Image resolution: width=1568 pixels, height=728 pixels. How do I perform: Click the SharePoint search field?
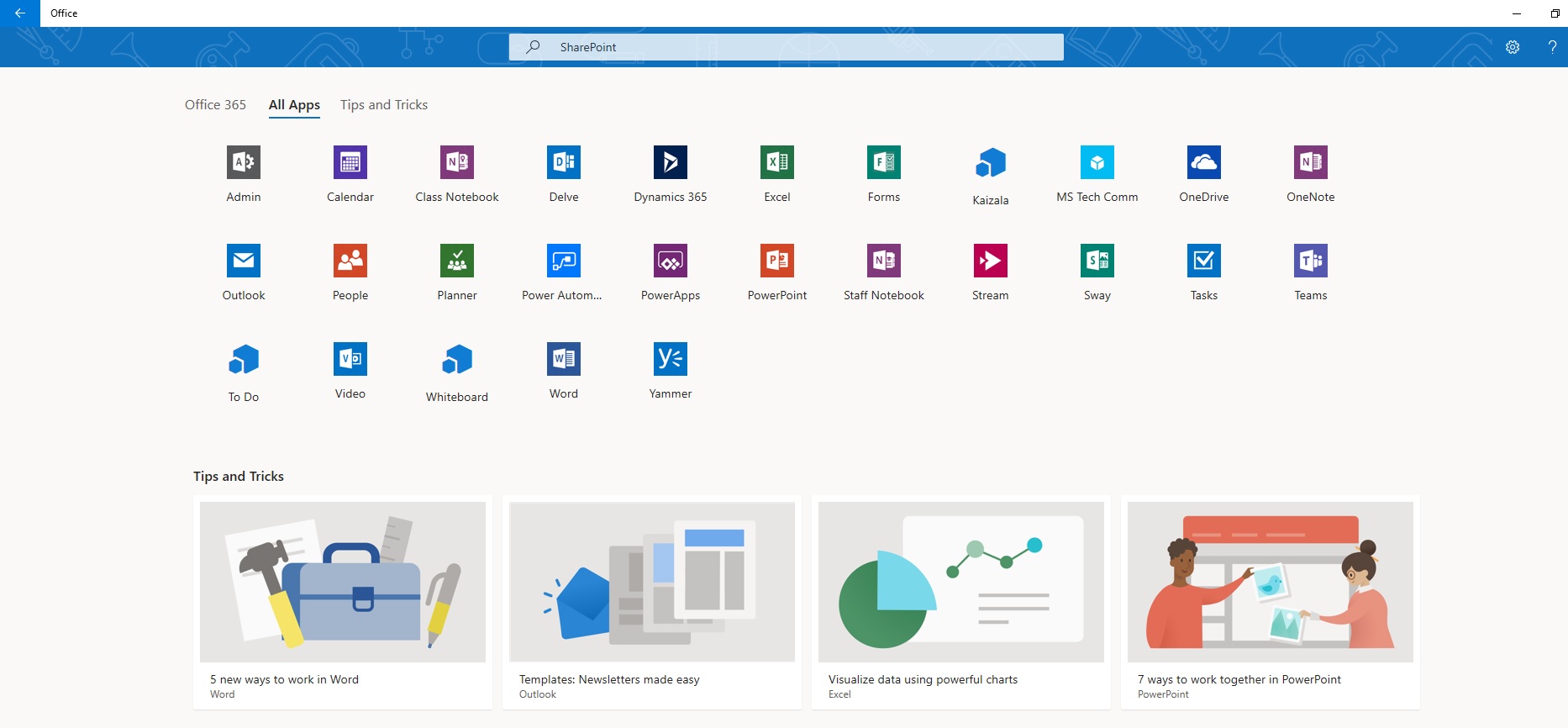[x=786, y=47]
